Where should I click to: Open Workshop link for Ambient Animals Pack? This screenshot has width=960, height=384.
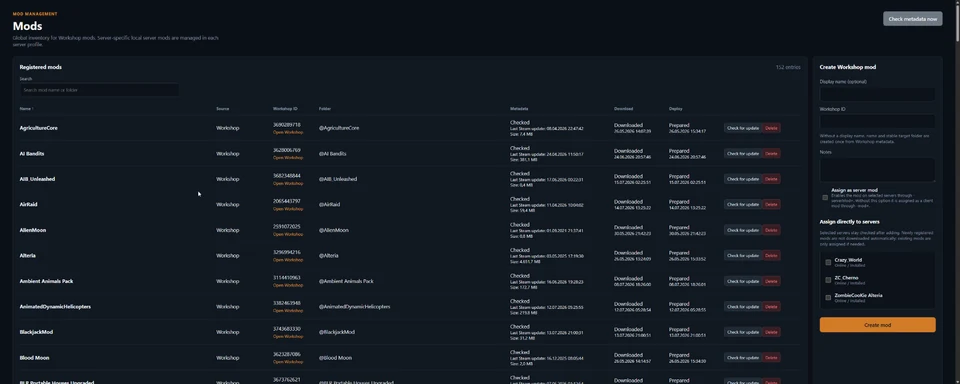[x=288, y=285]
